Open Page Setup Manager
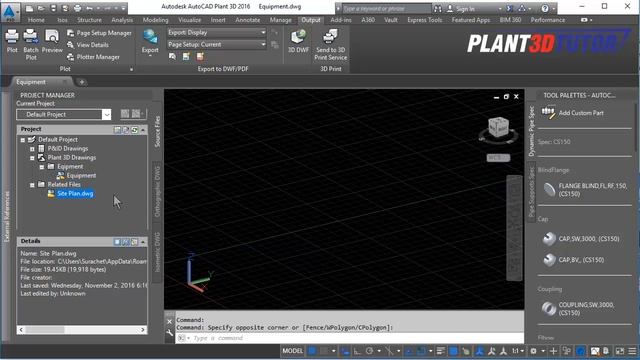This screenshot has height=360, width=640. [99, 33]
